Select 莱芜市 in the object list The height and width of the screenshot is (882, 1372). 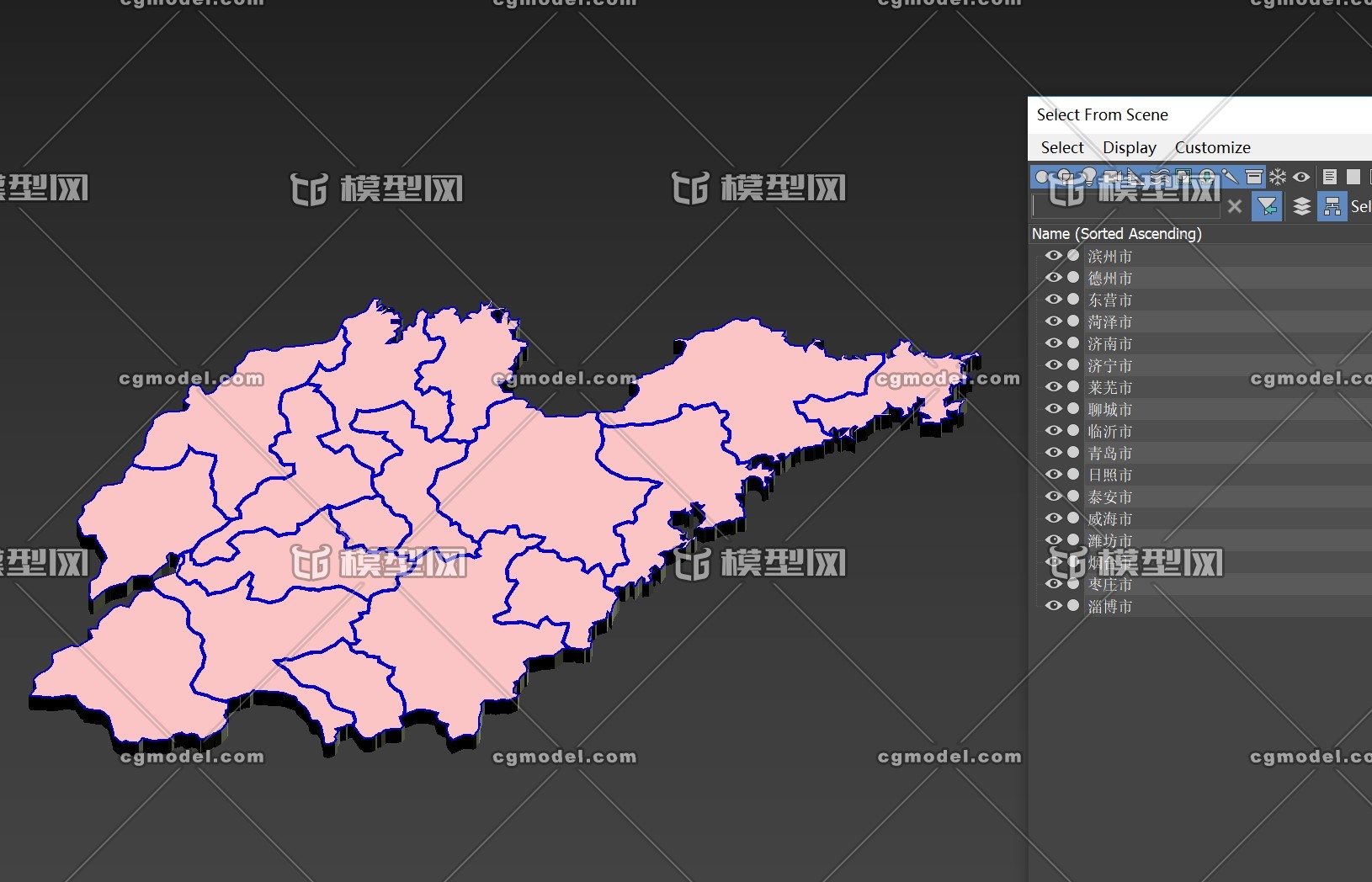[x=1109, y=387]
